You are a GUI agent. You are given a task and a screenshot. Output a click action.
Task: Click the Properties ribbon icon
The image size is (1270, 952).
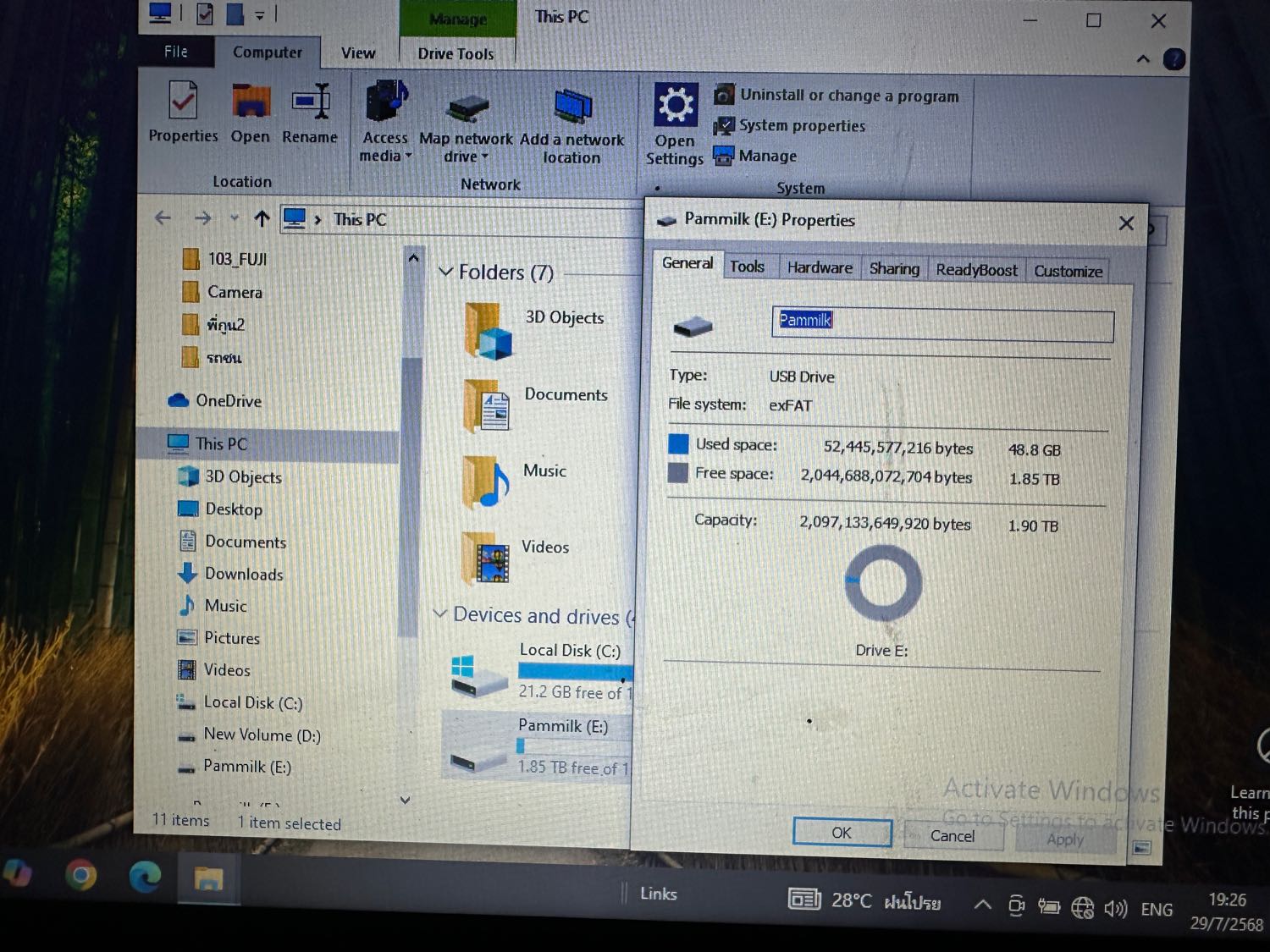184,113
